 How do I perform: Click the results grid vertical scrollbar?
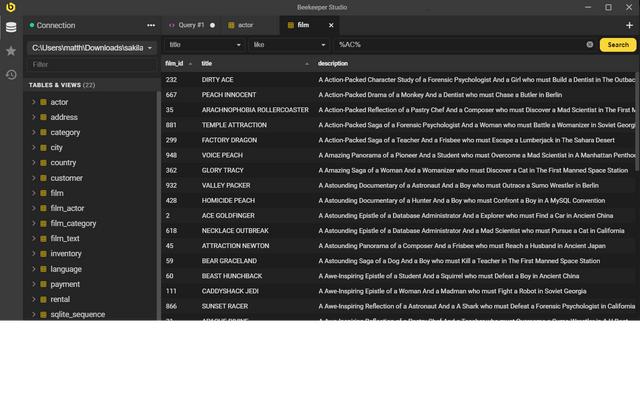638,122
